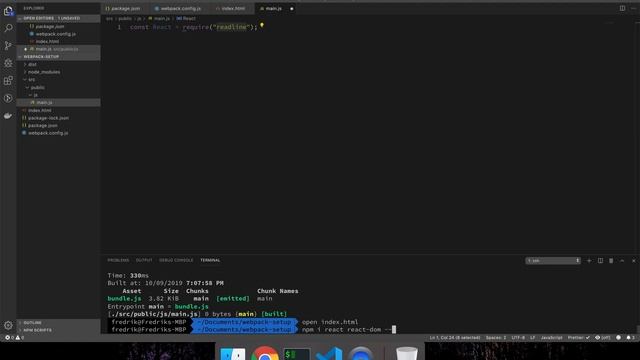Click main.js in the breadcrumb path

point(159,19)
